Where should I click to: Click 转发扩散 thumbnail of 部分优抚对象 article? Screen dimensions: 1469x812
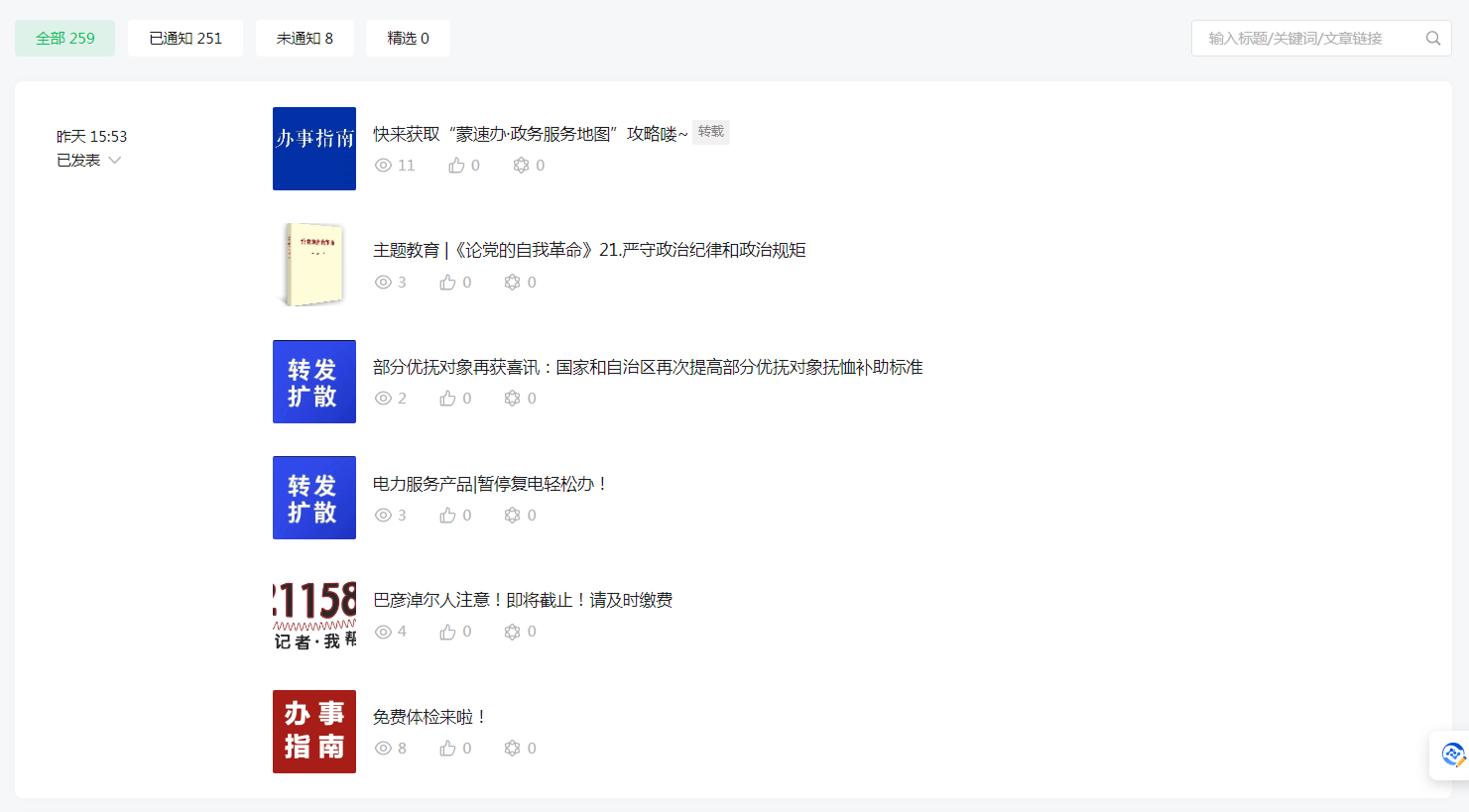[x=314, y=382]
